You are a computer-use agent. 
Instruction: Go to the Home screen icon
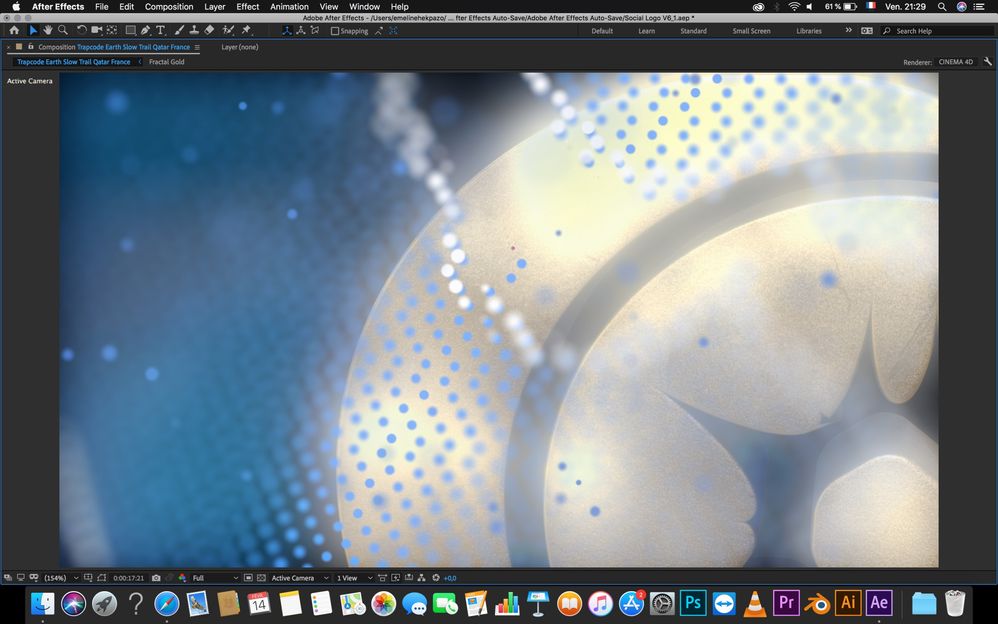(14, 30)
